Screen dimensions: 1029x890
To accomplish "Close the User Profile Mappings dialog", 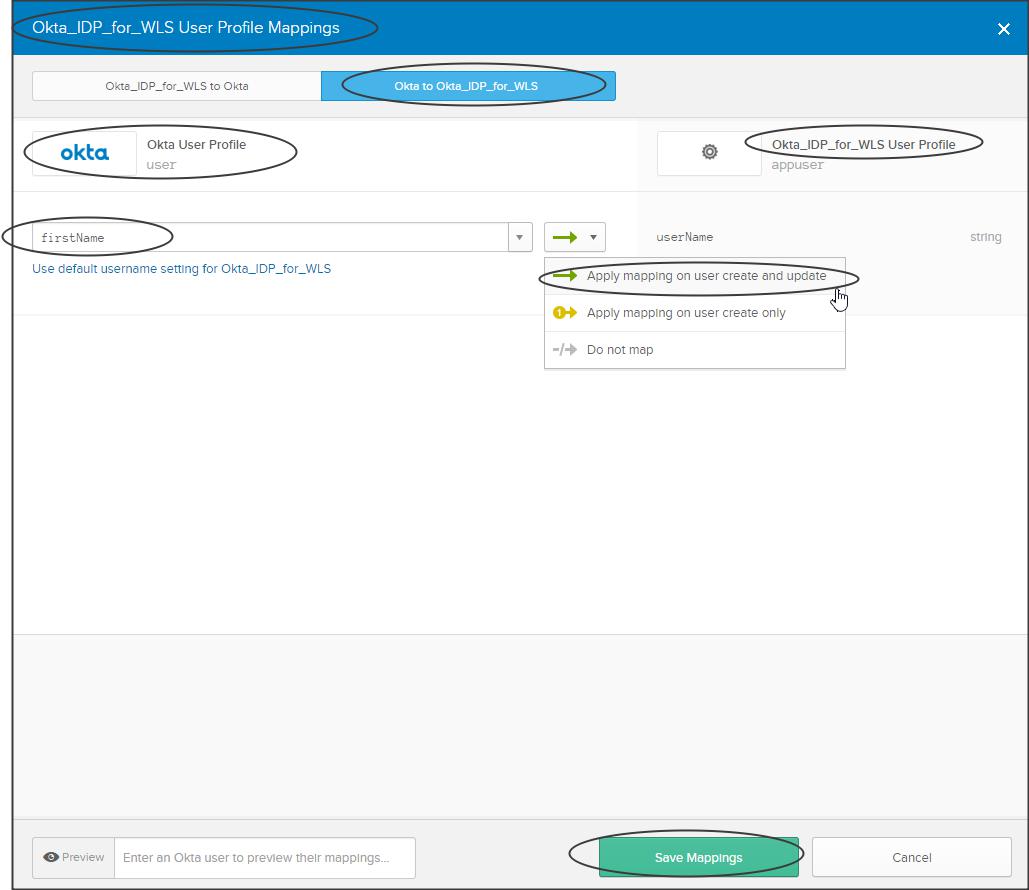I will coord(1003,29).
